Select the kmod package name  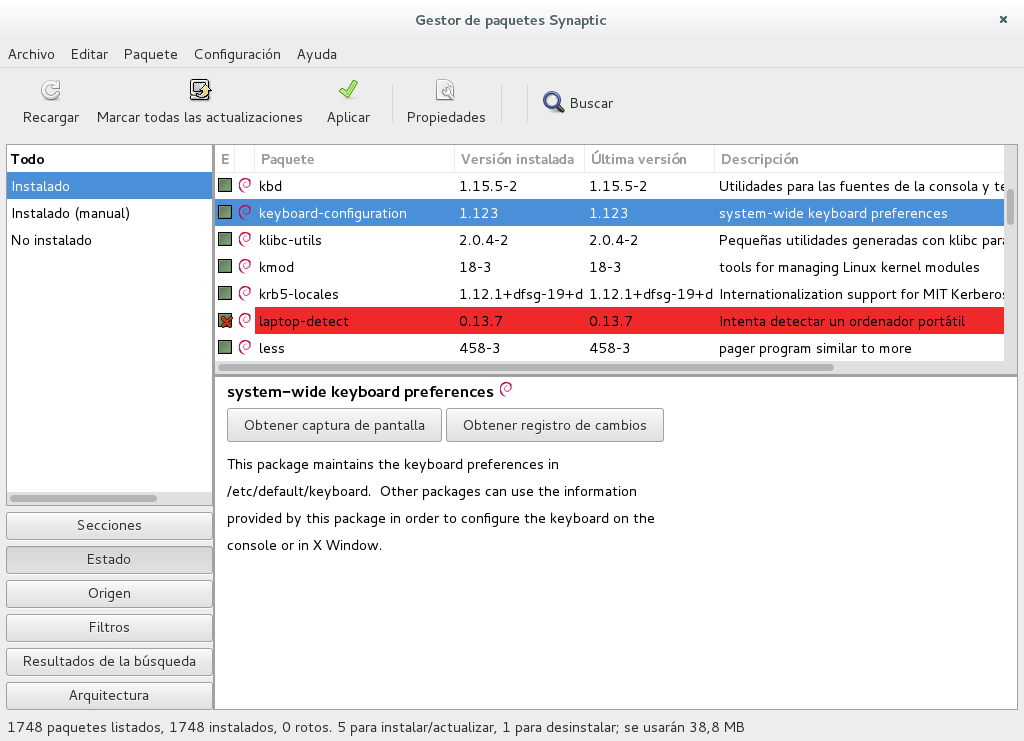click(x=276, y=267)
